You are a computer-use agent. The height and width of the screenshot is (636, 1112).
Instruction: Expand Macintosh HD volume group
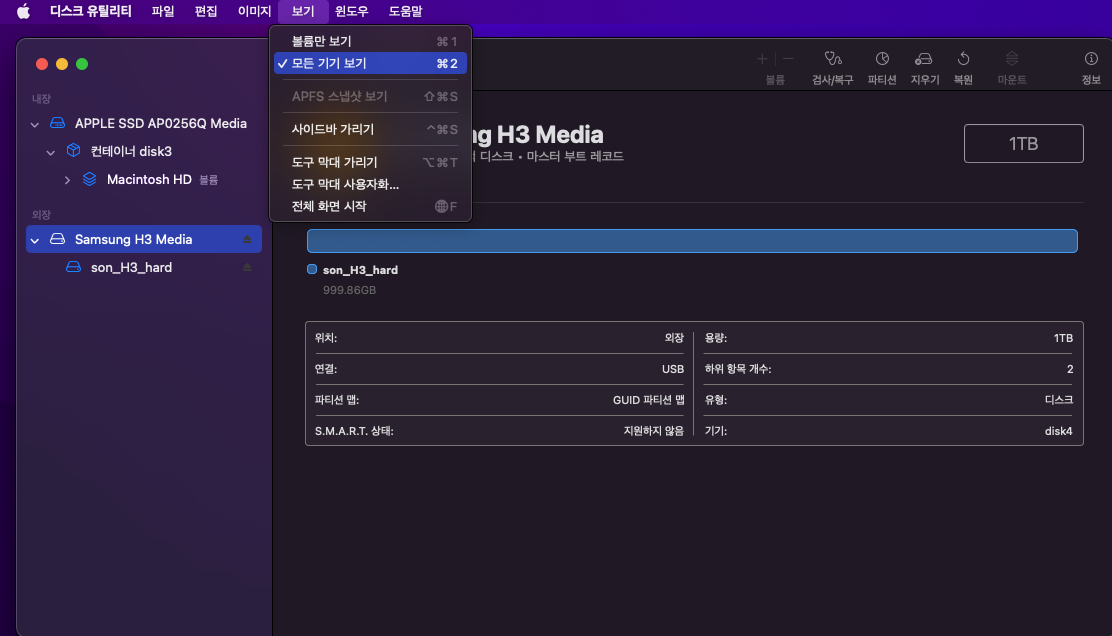(67, 180)
